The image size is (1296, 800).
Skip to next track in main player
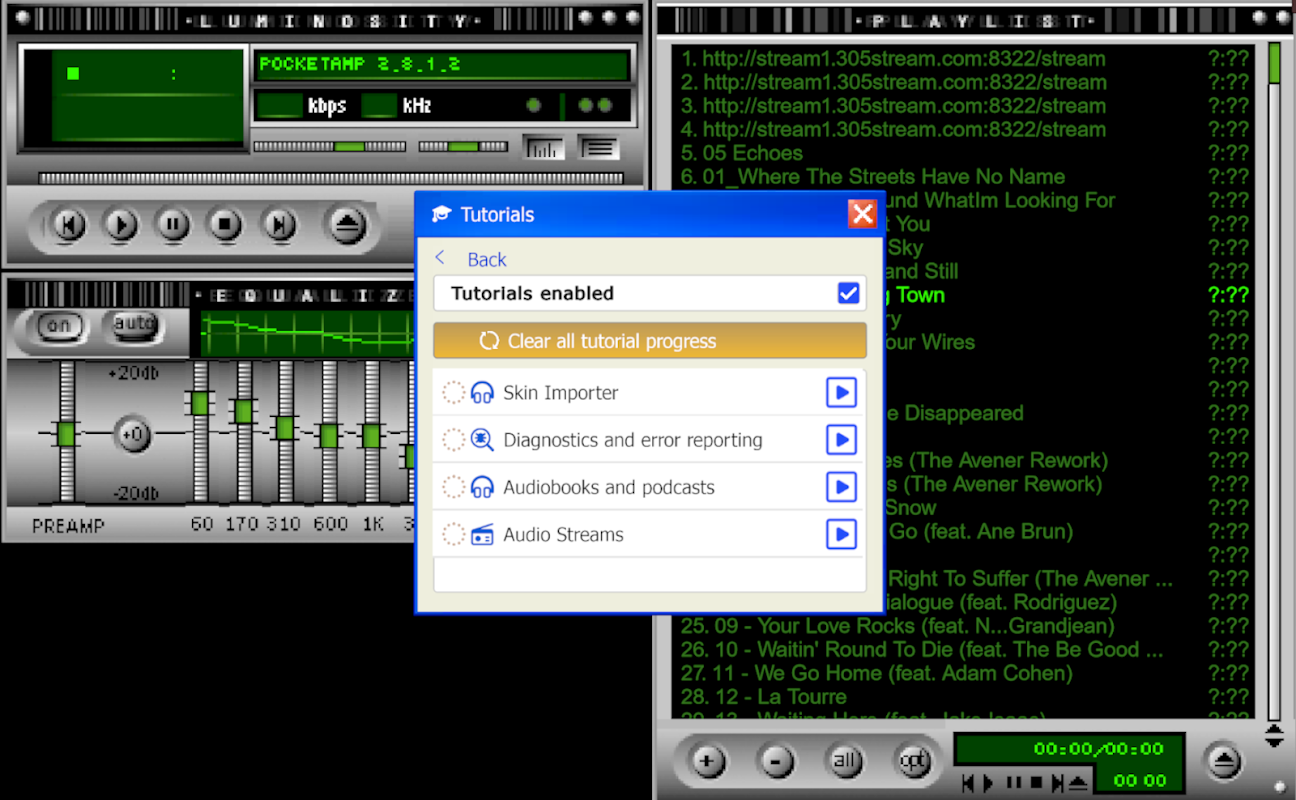click(279, 226)
